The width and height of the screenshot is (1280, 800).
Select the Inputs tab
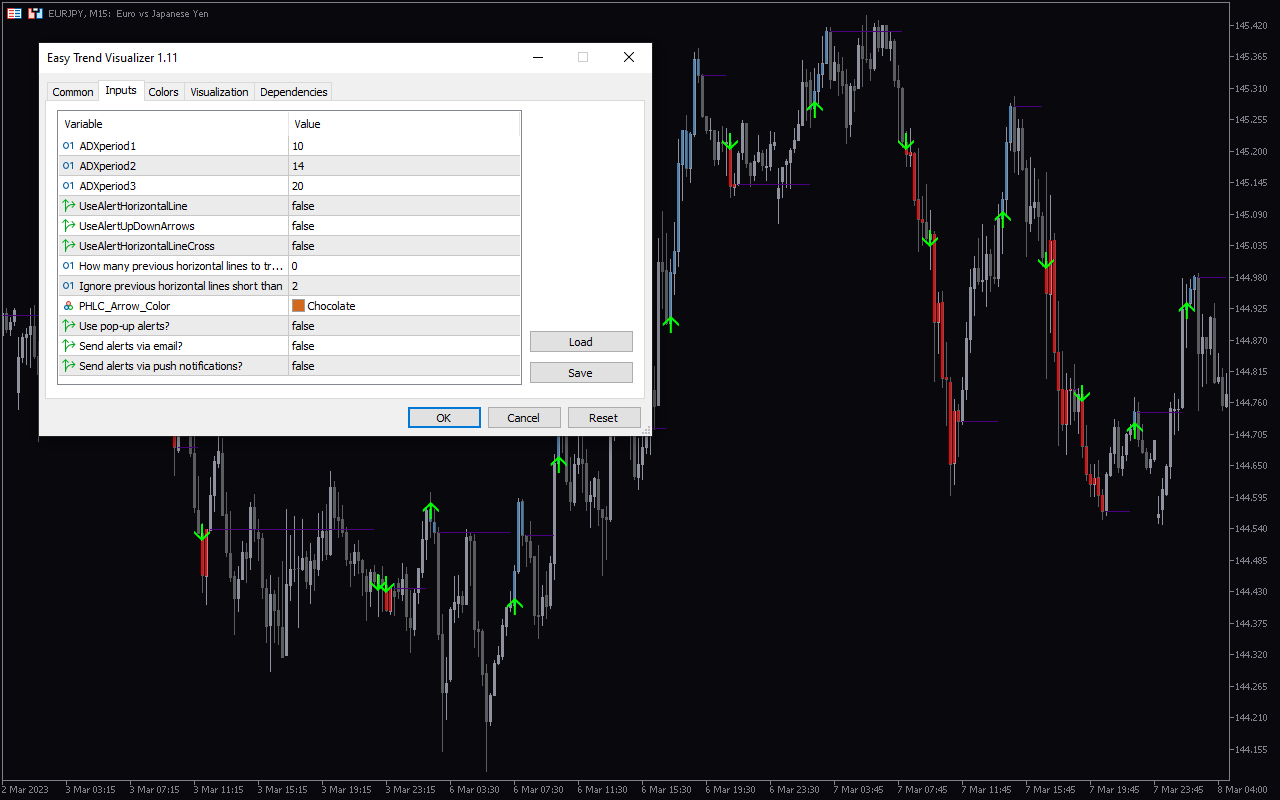pyautogui.click(x=121, y=91)
